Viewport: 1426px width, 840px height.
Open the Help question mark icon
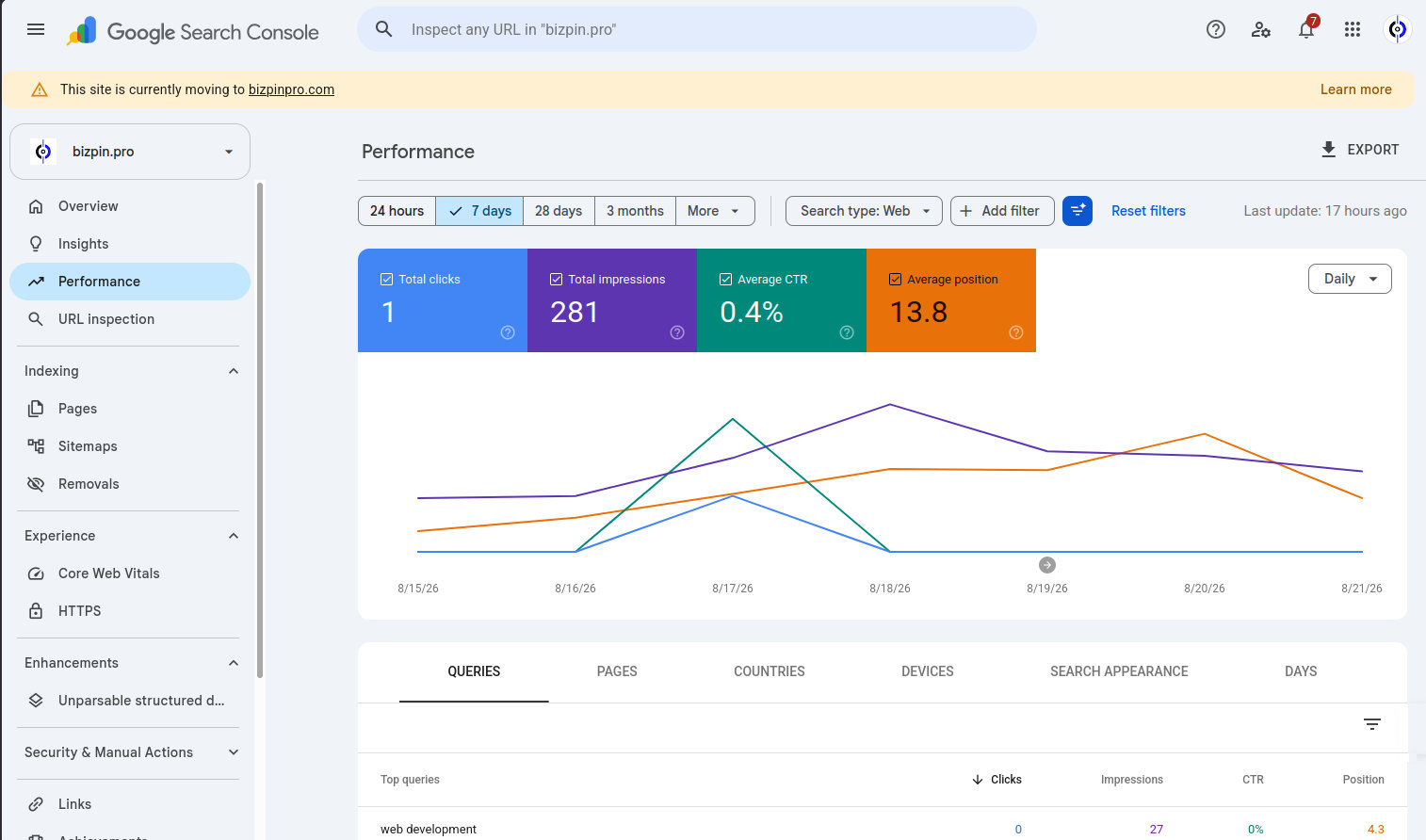[x=1216, y=29]
